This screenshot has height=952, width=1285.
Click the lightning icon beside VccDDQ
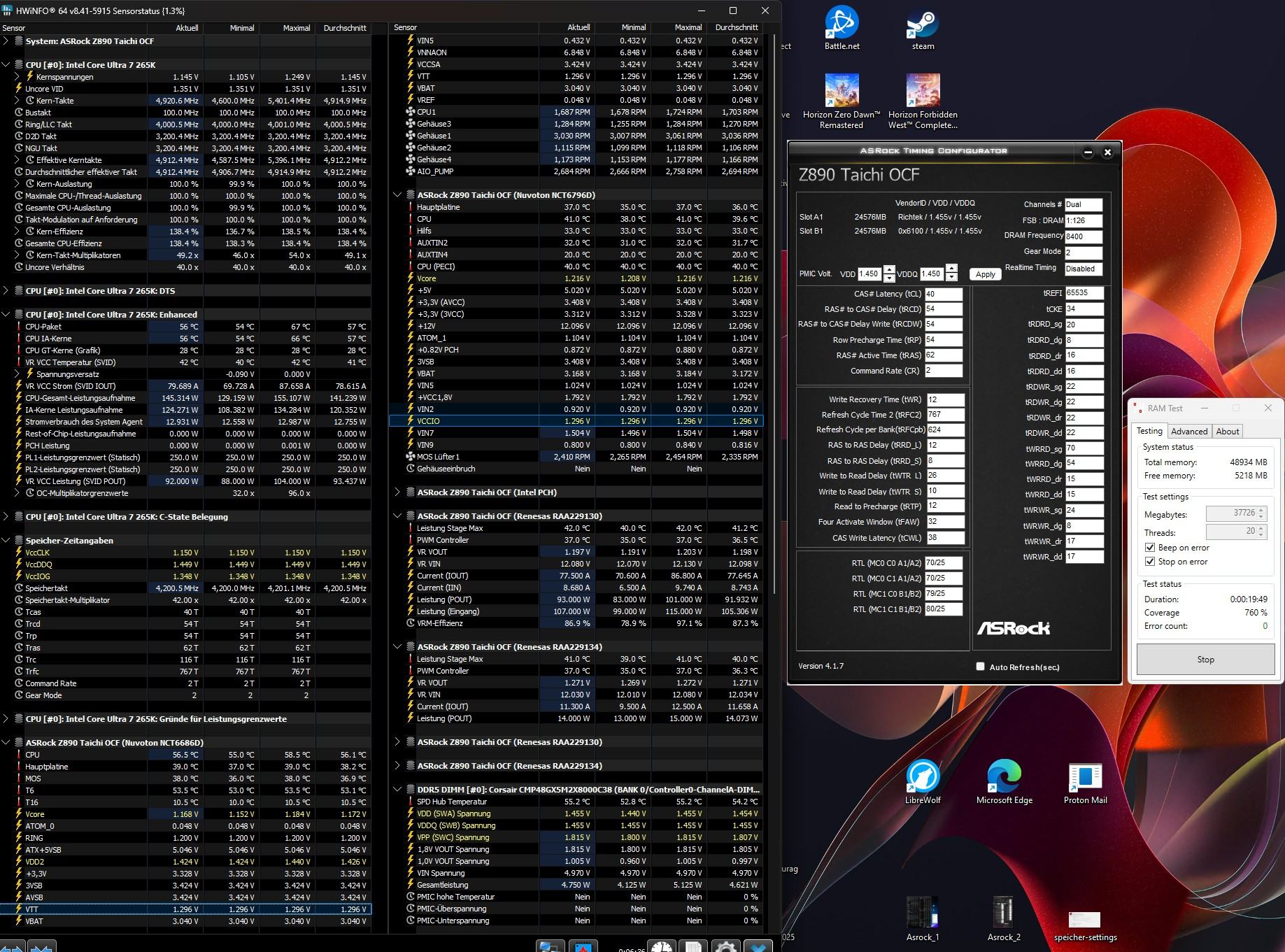coord(19,564)
